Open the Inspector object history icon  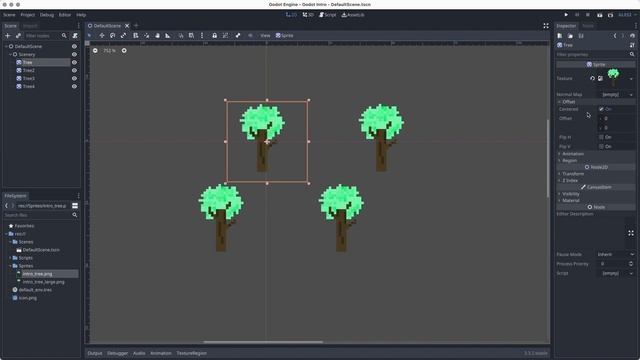pyautogui.click(x=632, y=36)
